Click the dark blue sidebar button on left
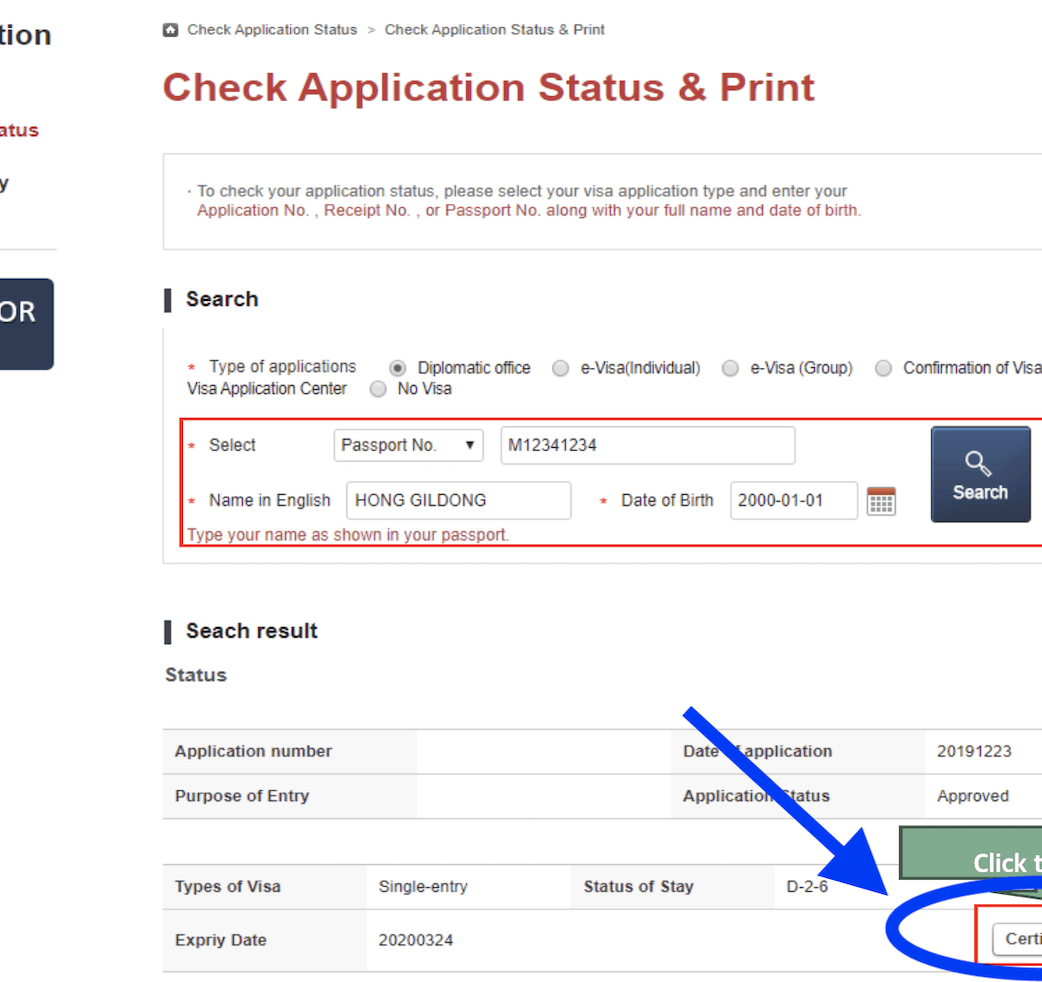Viewport: 1042px width, 982px height. (x=25, y=323)
